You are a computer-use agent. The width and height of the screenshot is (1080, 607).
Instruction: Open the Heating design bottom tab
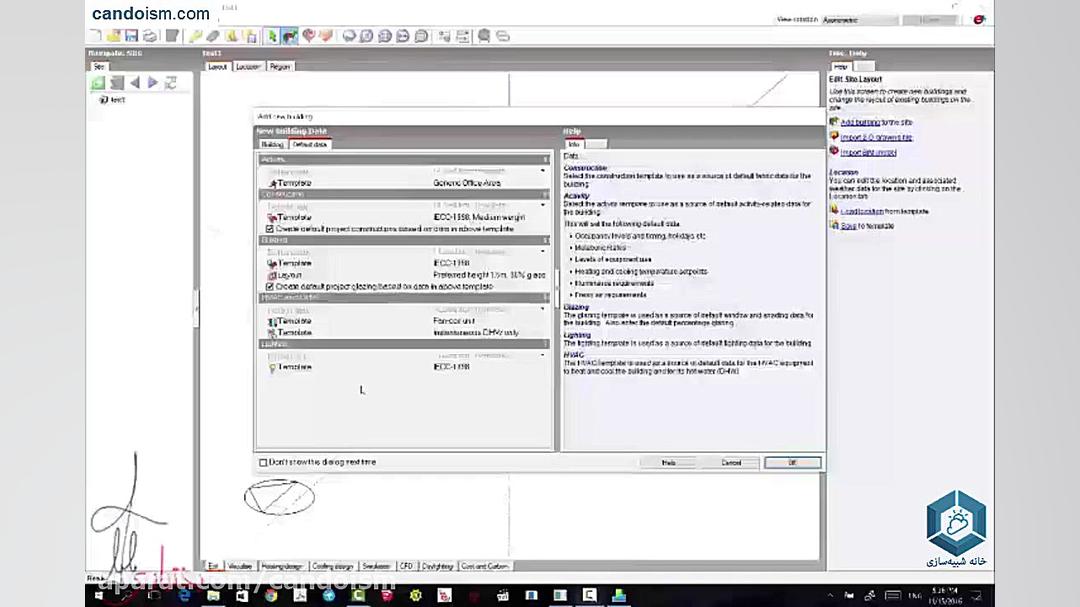coord(282,566)
